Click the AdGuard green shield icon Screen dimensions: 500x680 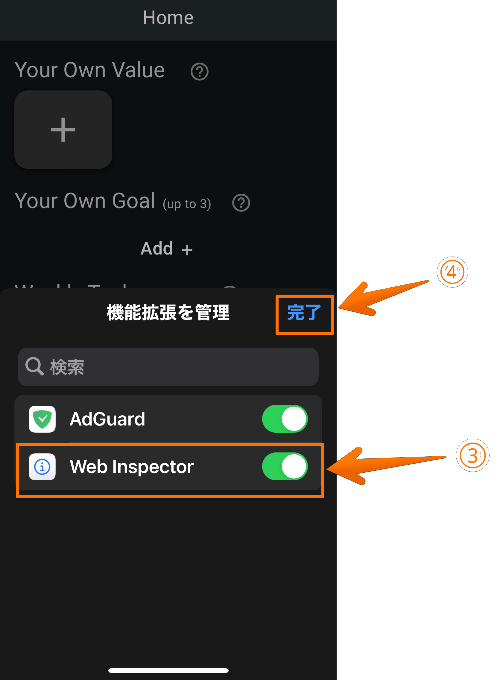[42, 419]
